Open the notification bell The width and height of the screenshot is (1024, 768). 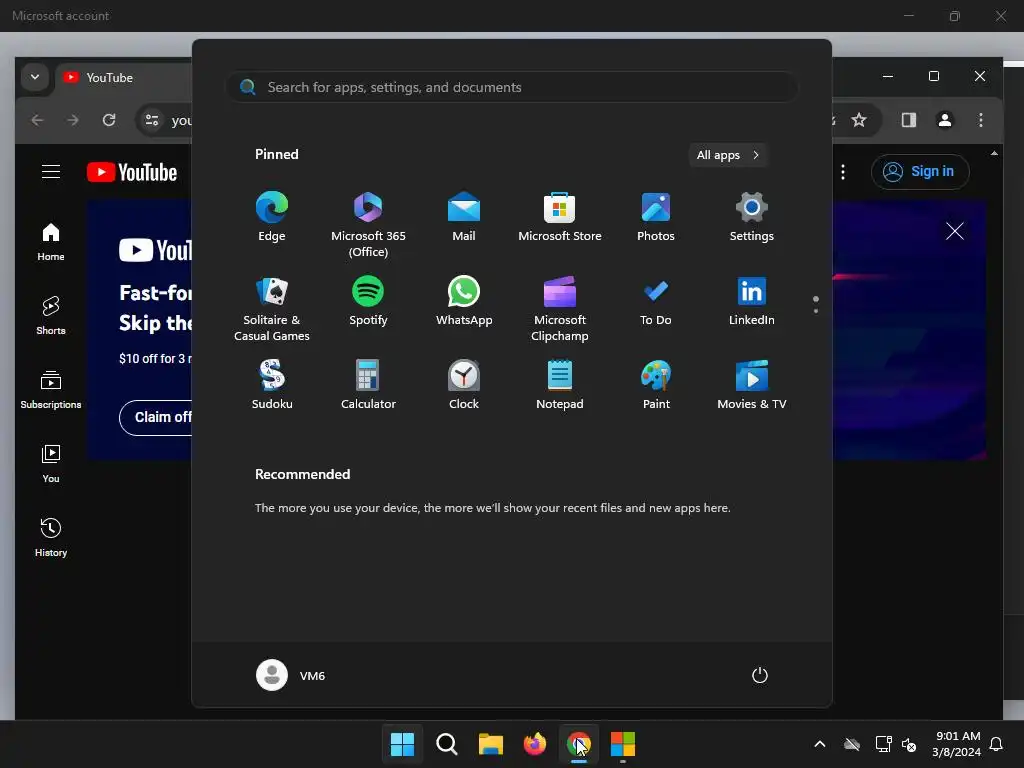point(996,744)
